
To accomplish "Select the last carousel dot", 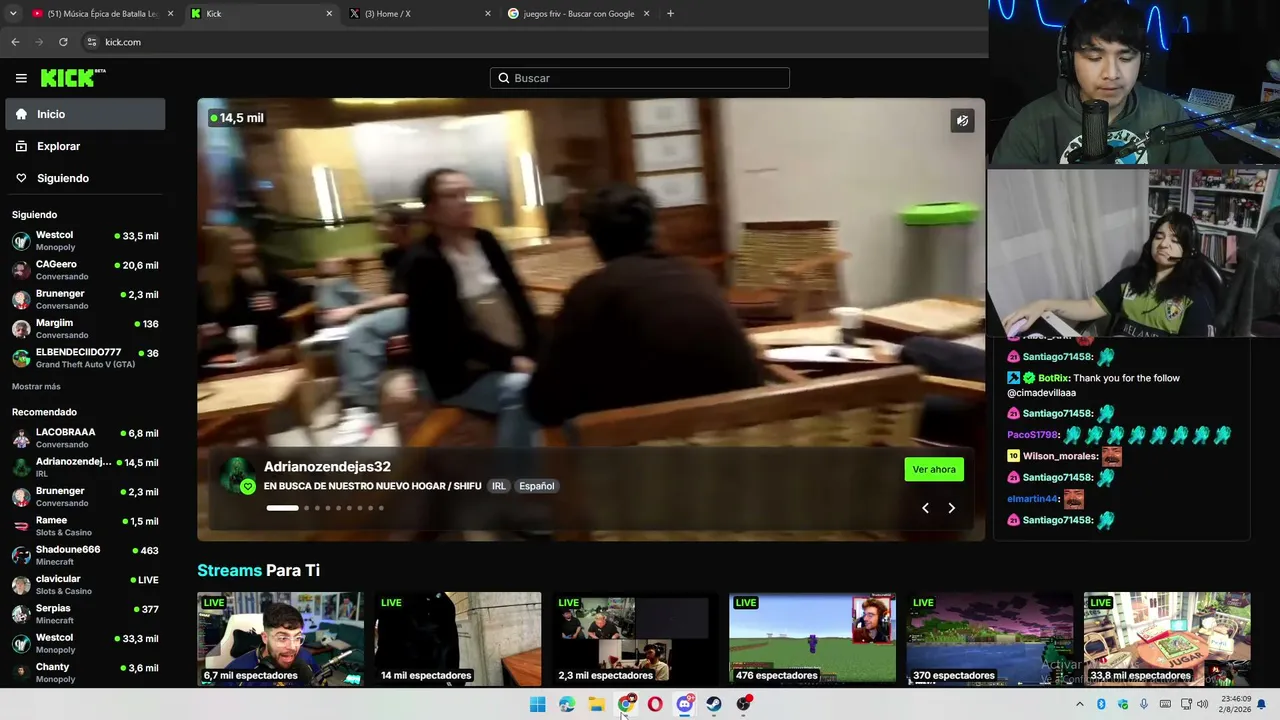I will pyautogui.click(x=381, y=508).
